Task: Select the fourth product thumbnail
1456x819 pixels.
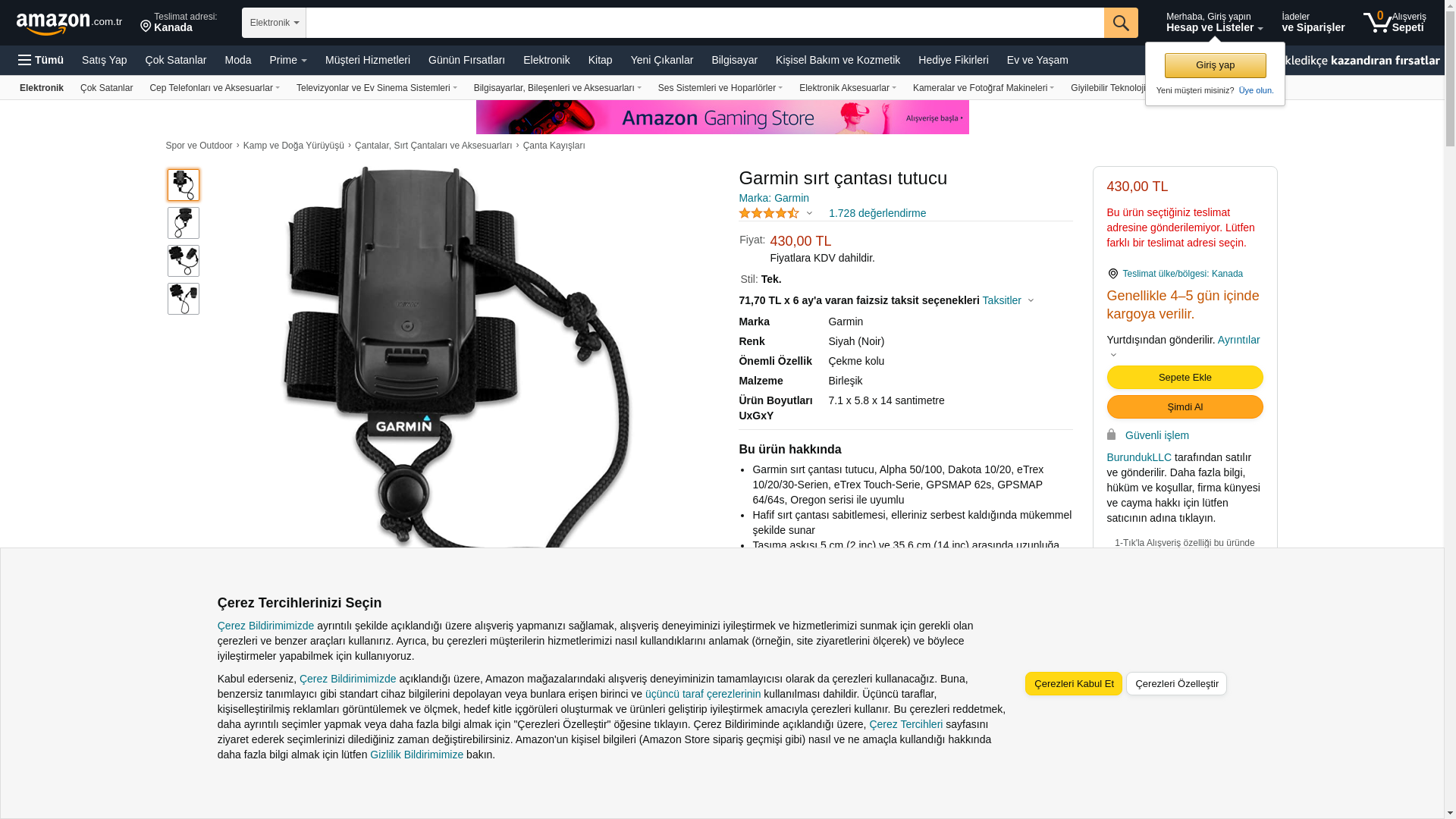Action: pyautogui.click(x=184, y=299)
